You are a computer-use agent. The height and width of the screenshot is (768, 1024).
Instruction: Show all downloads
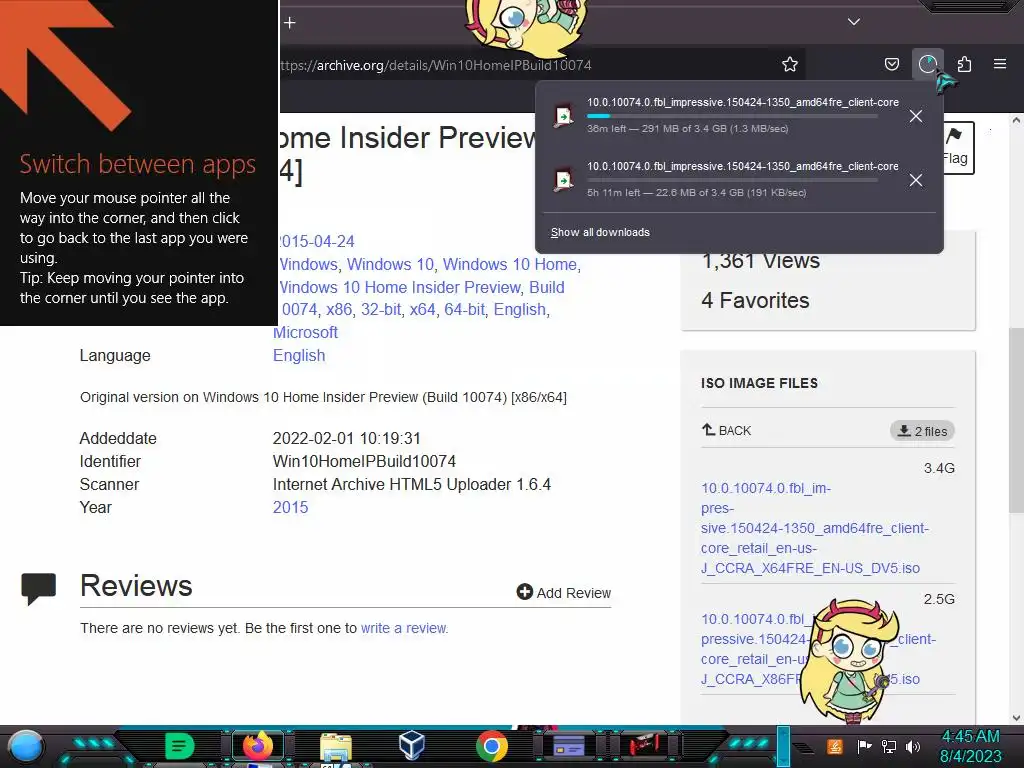(600, 232)
